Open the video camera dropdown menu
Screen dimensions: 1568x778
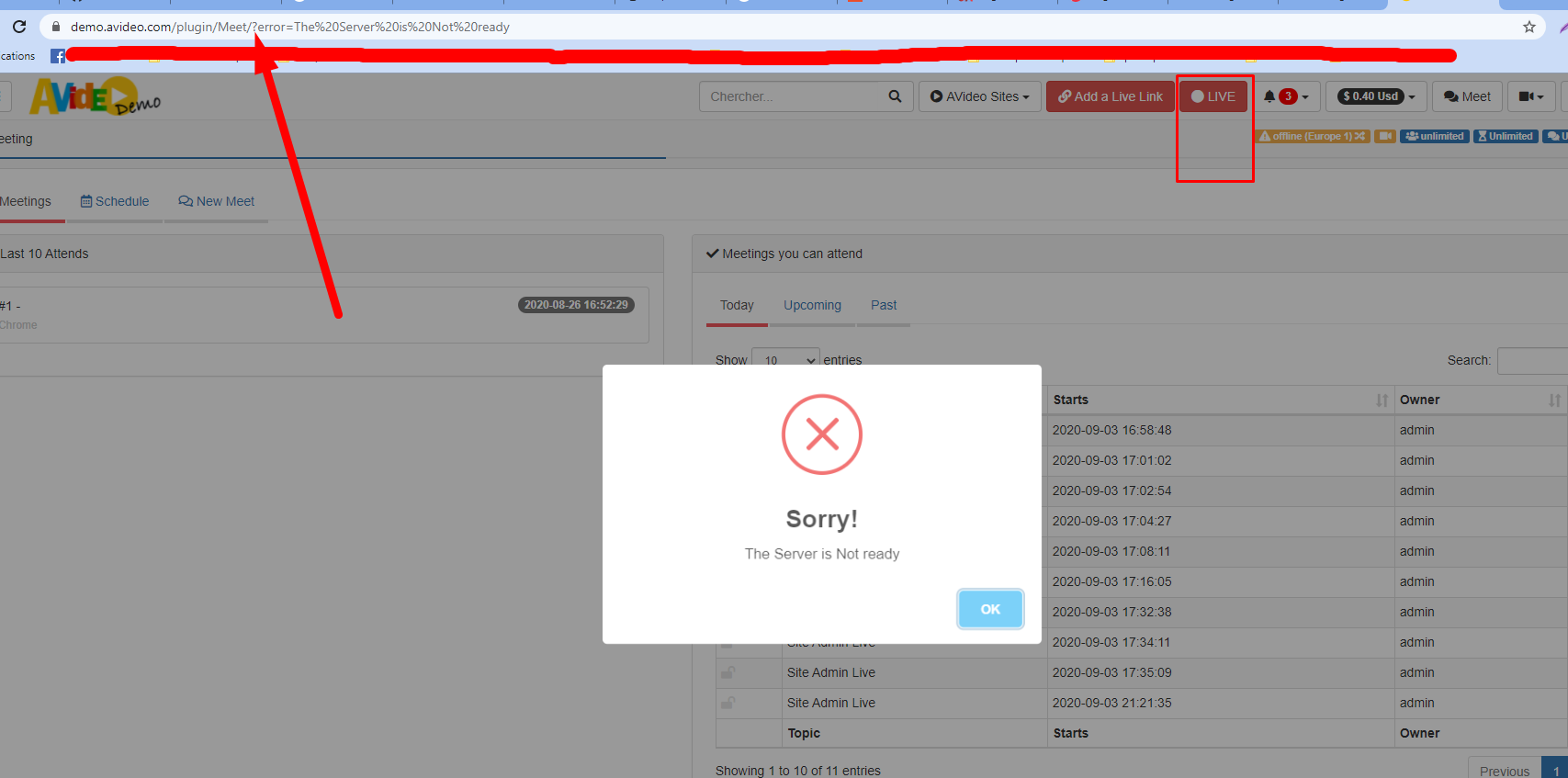pyautogui.click(x=1531, y=96)
